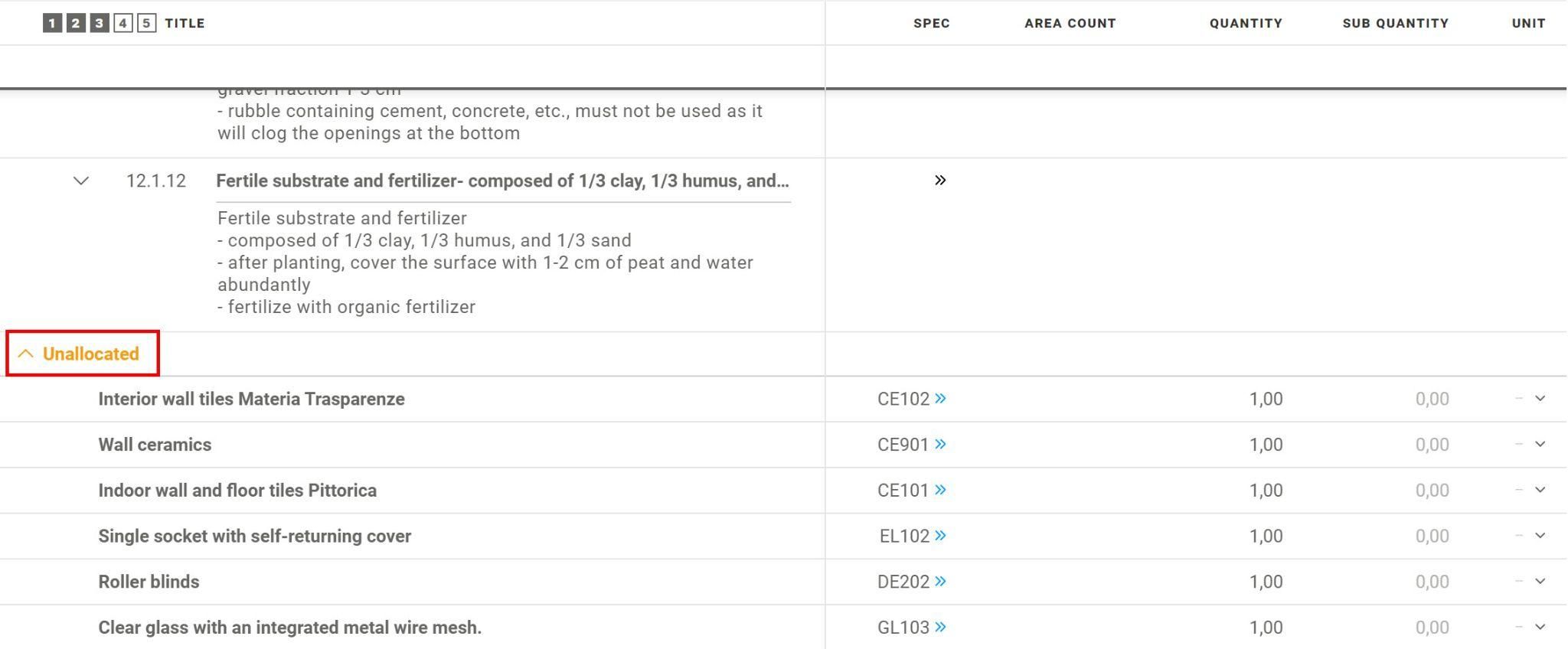The width and height of the screenshot is (1568, 649).
Task: Click 'fertilize with organic fertilizer' line
Action: (x=346, y=307)
